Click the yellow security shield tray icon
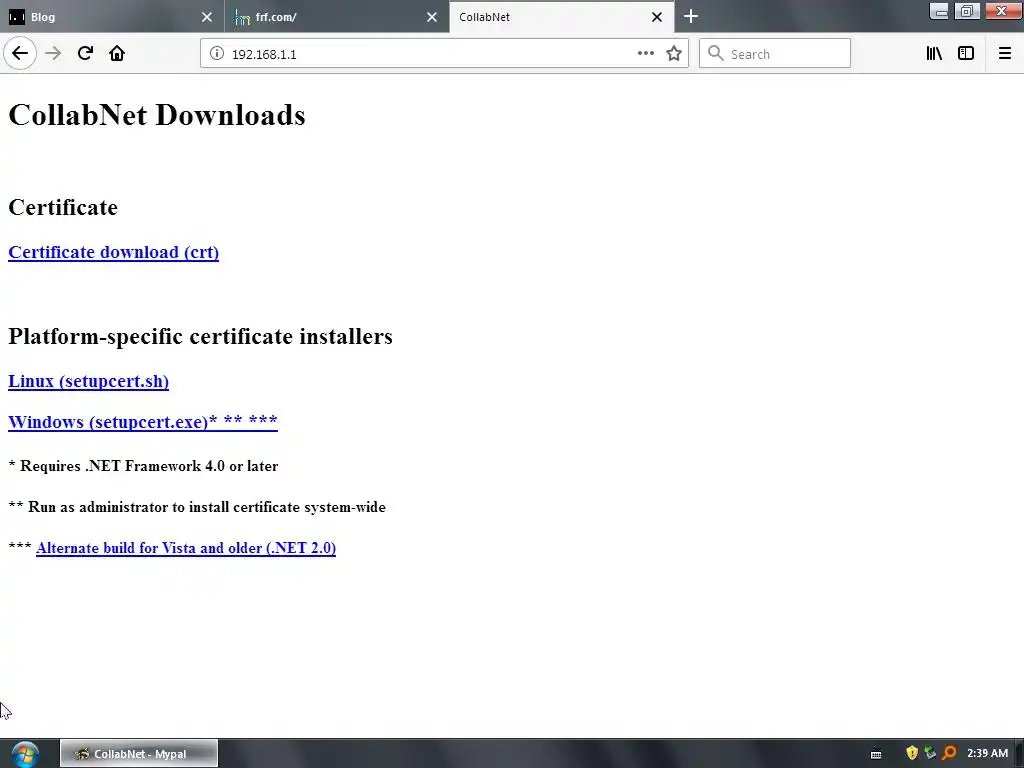The image size is (1024, 768). pos(912,754)
